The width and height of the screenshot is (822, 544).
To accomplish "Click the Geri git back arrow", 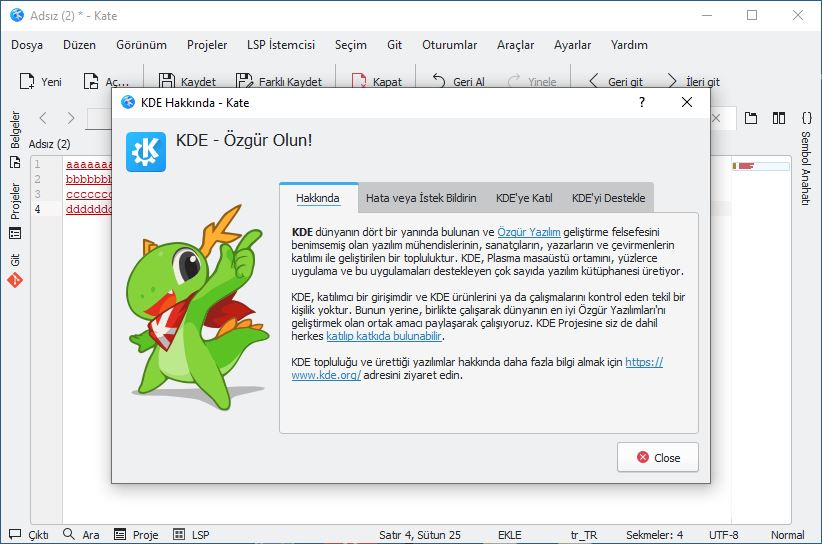I will tap(593, 81).
